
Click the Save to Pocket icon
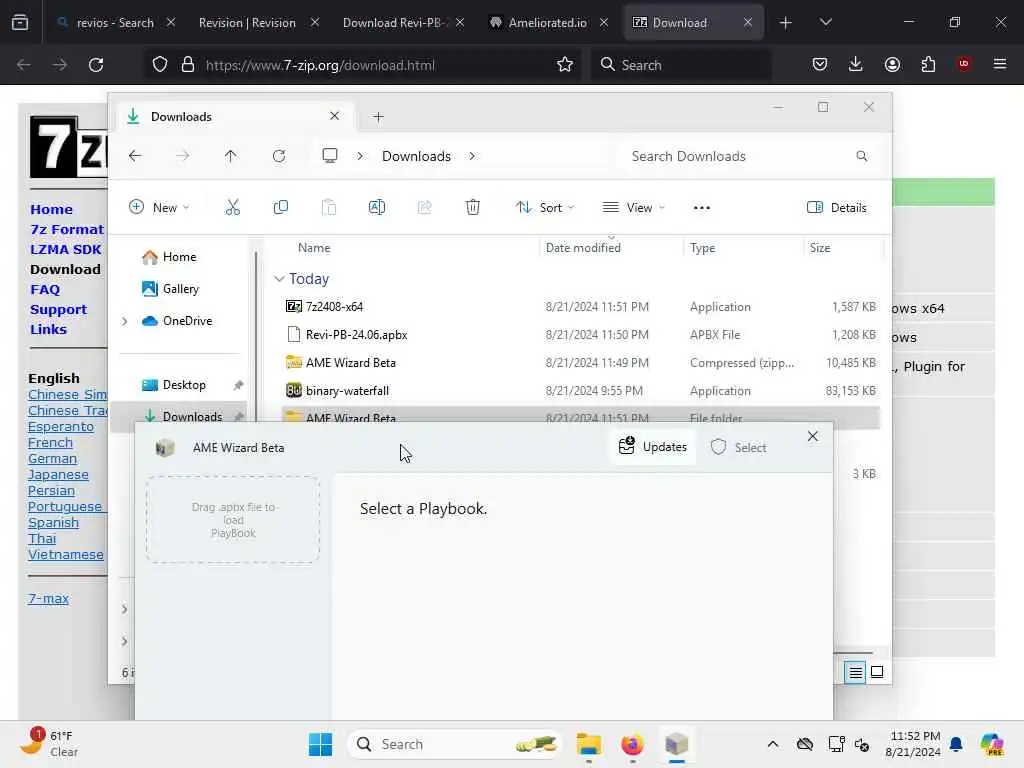click(x=820, y=64)
